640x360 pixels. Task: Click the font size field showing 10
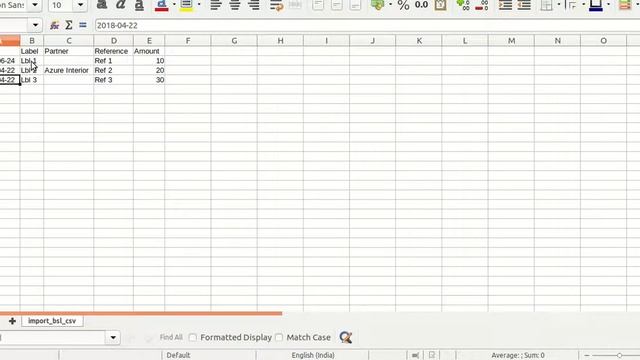pyautogui.click(x=61, y=5)
